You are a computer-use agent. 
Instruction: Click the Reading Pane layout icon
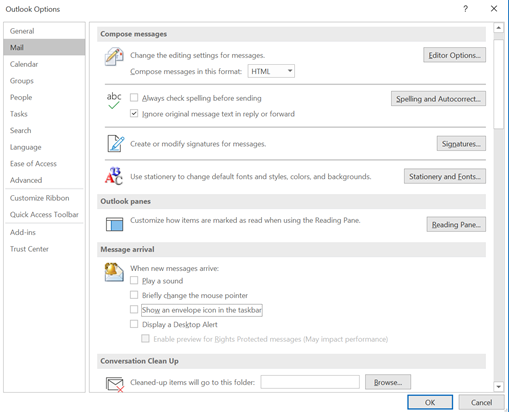(114, 224)
